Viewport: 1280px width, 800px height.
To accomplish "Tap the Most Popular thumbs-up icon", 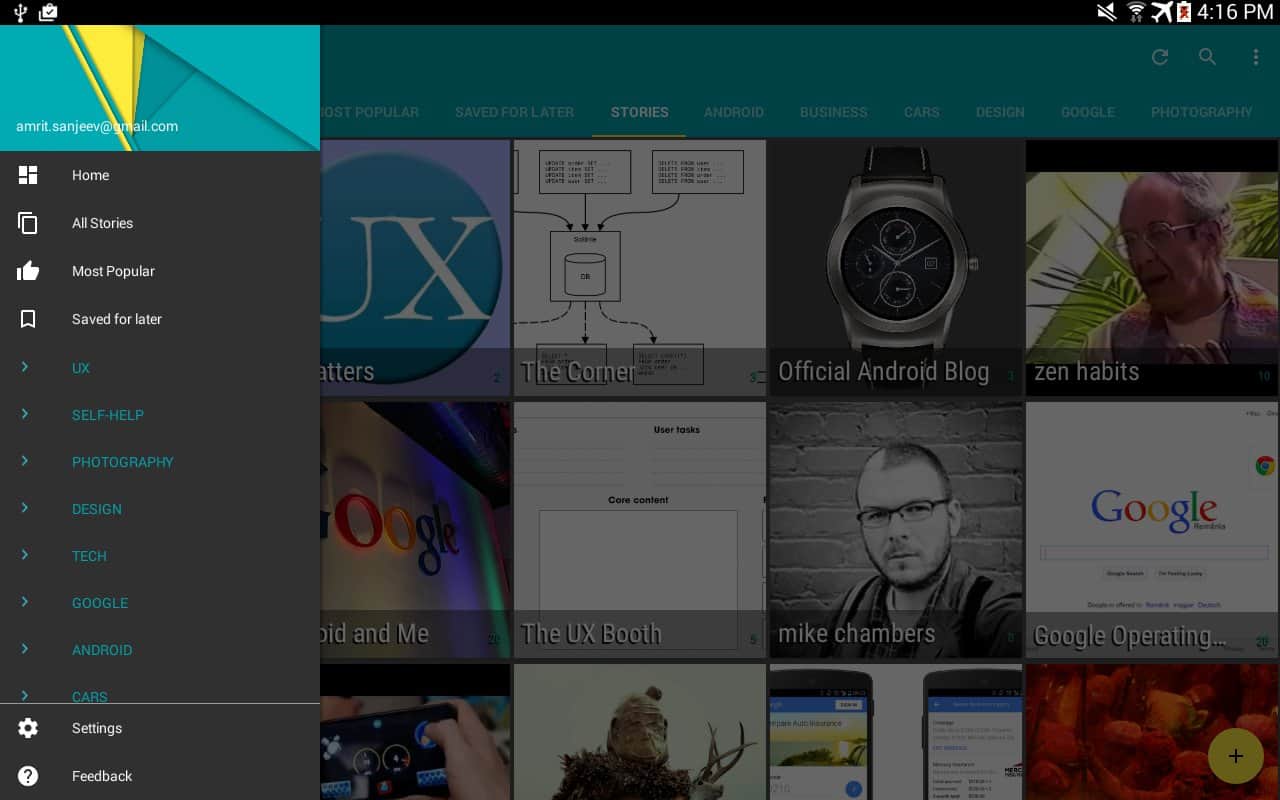I will 28,271.
